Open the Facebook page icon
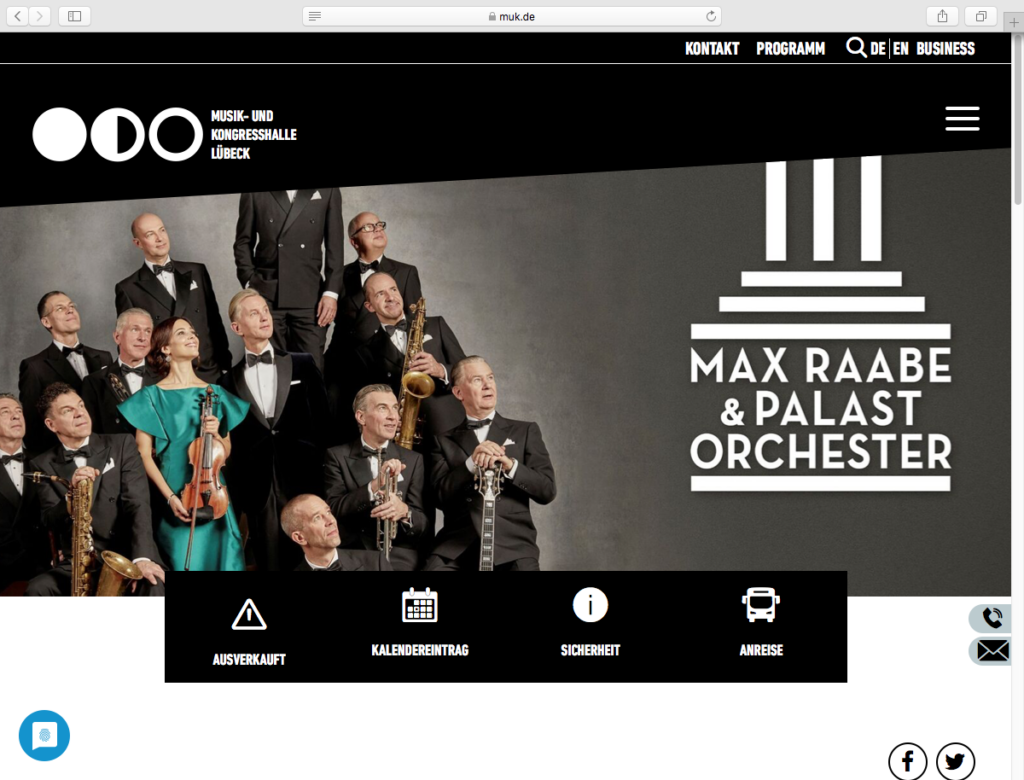This screenshot has height=780, width=1024. [907, 761]
